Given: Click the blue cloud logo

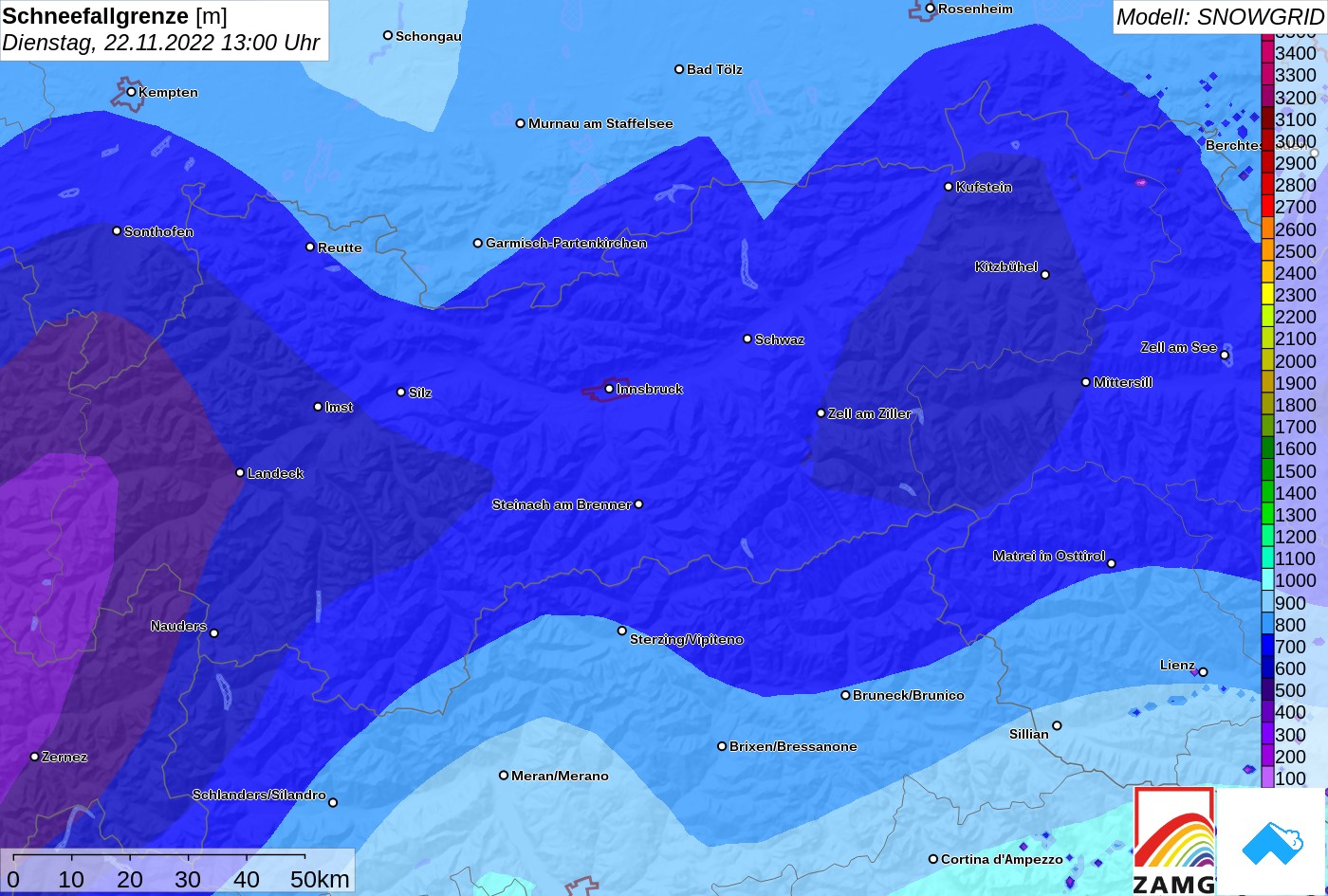Looking at the screenshot, I should pos(1271,842).
